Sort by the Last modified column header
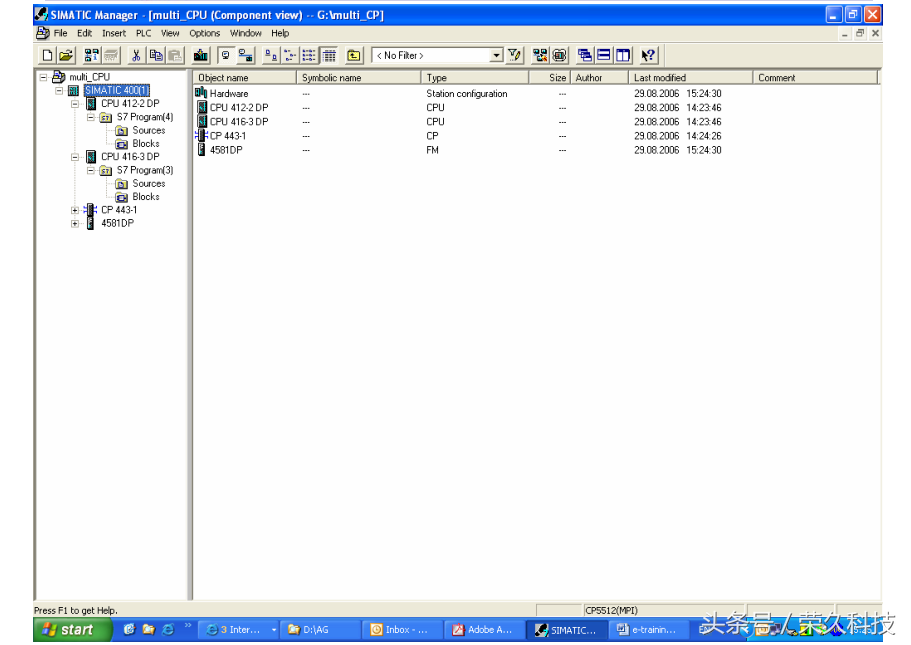 660,78
